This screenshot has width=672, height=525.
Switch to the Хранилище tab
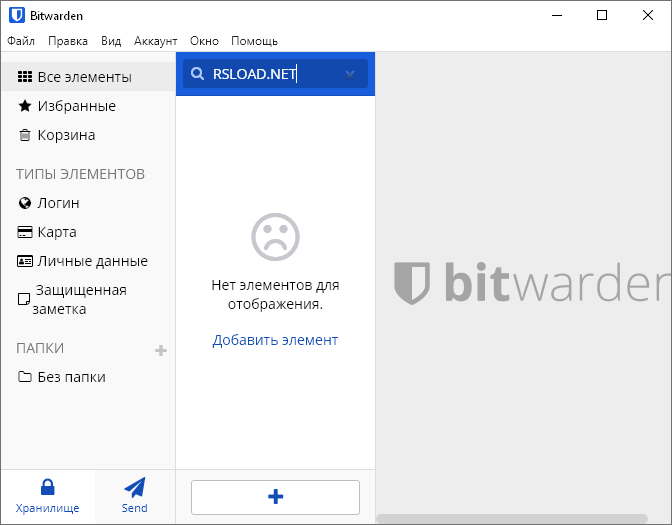click(x=48, y=496)
